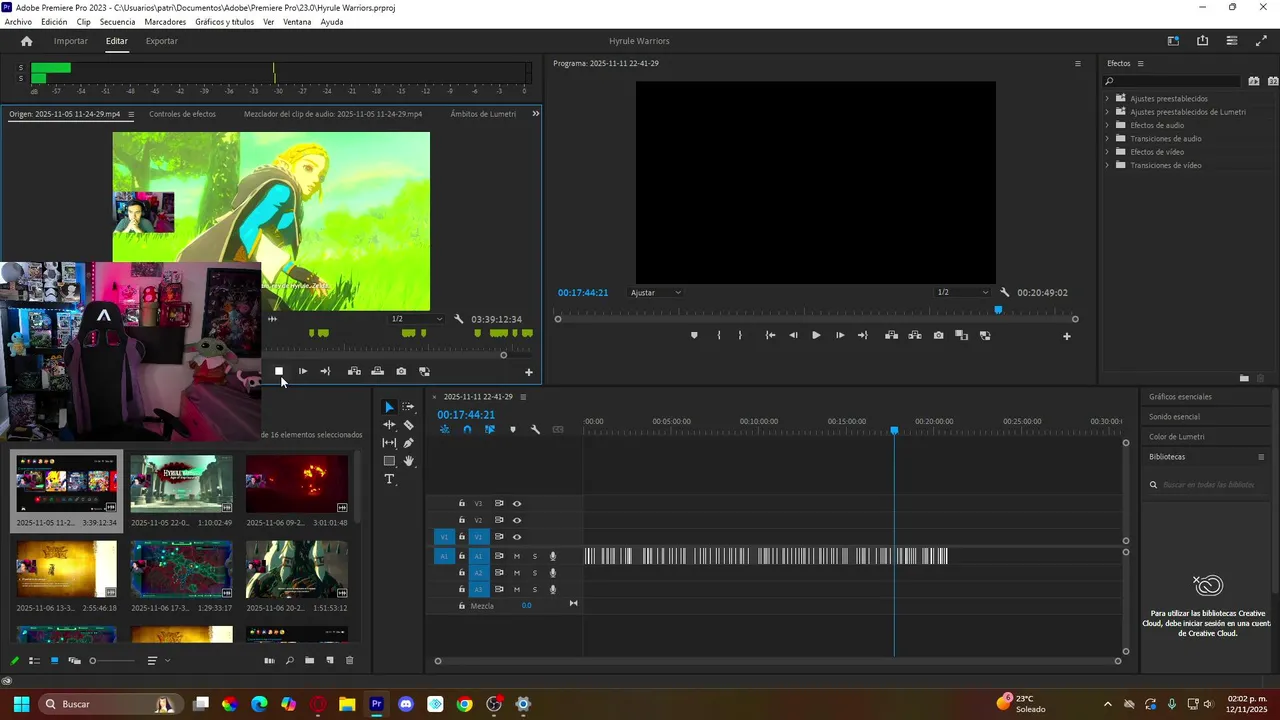Expand Transiciones de vídeo folder

coord(1107,165)
